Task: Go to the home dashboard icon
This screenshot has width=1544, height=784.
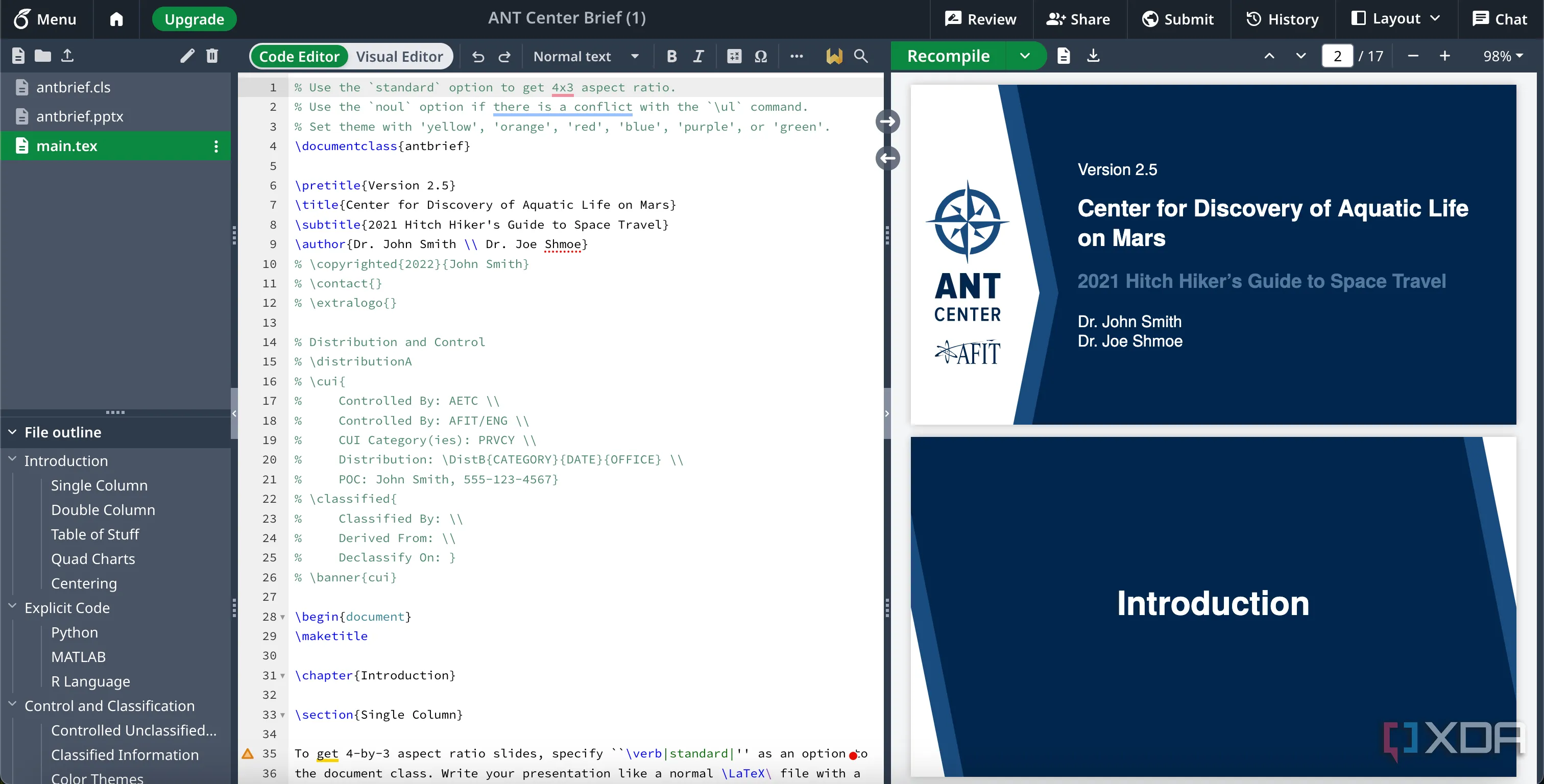Action: click(x=116, y=19)
